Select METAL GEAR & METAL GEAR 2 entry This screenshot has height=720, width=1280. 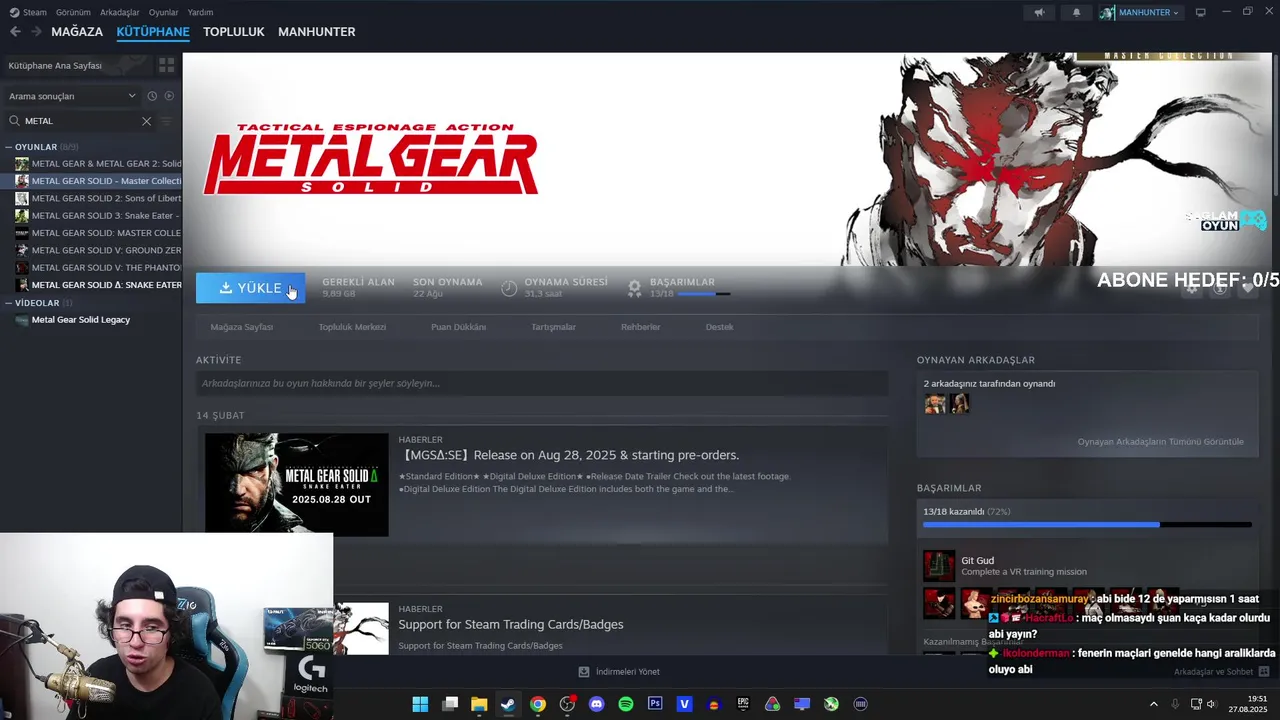coord(98,164)
